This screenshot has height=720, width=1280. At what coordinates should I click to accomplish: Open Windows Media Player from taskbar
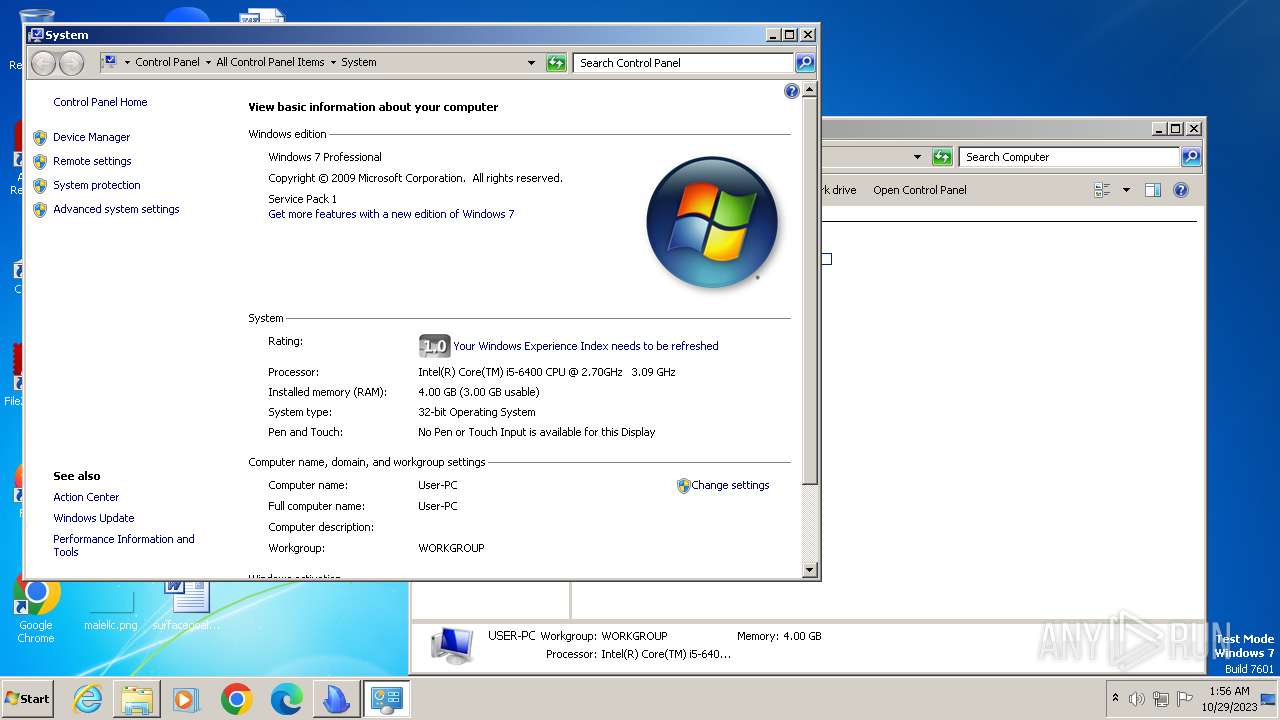point(186,699)
